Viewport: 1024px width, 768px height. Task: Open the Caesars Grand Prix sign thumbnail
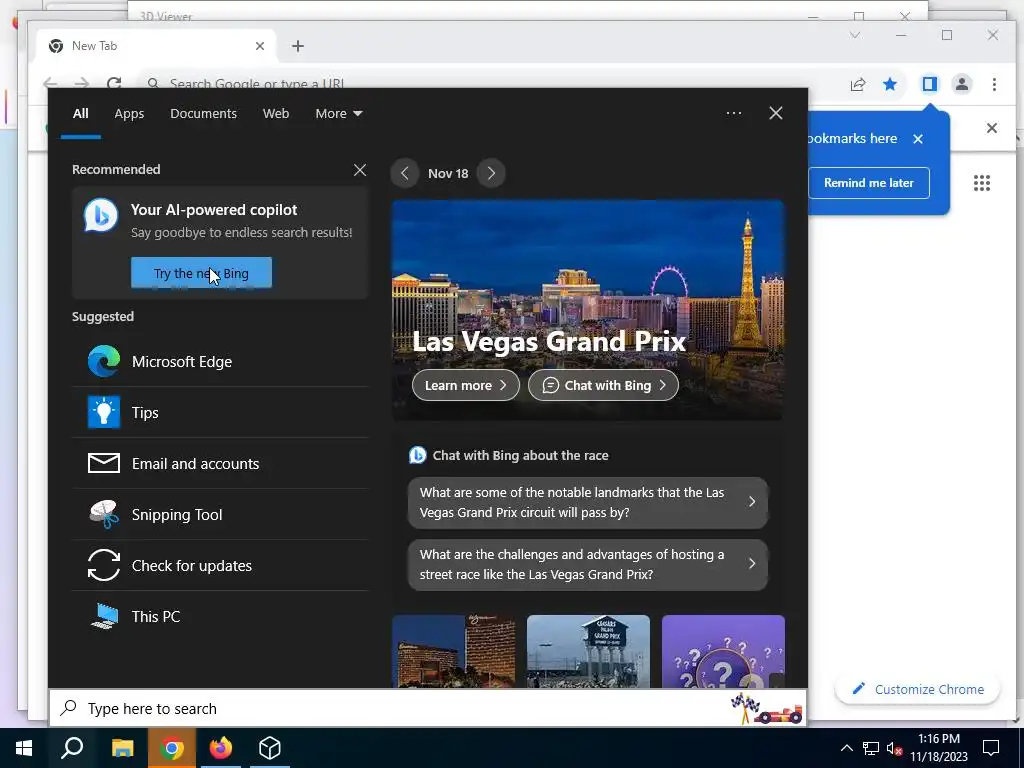tap(588, 651)
